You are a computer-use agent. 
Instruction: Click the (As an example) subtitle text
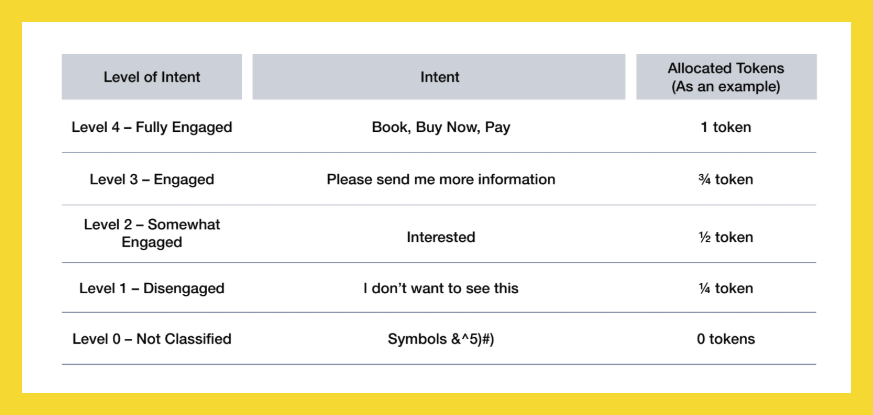click(726, 87)
